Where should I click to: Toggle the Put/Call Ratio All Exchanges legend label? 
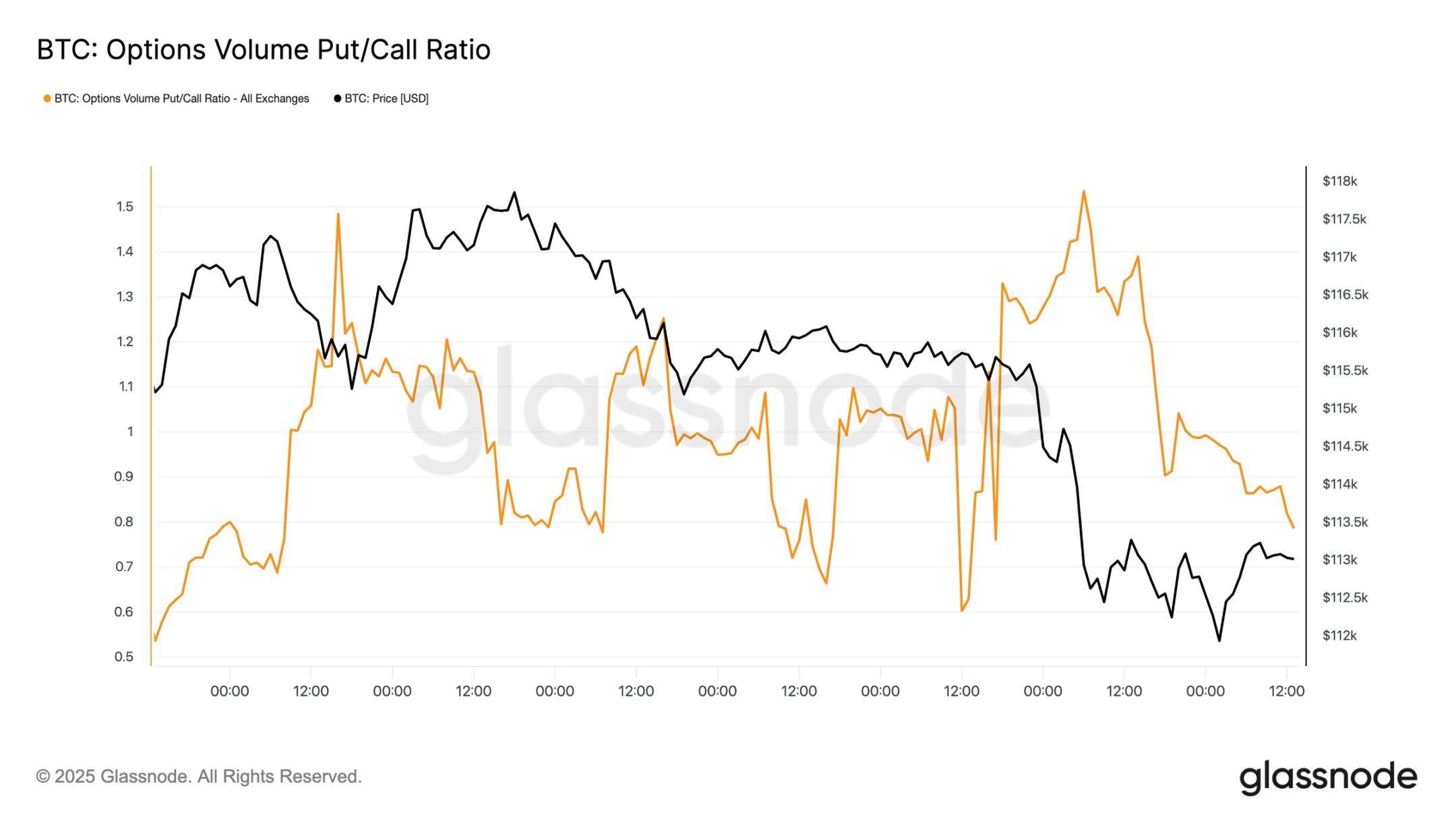[x=181, y=99]
